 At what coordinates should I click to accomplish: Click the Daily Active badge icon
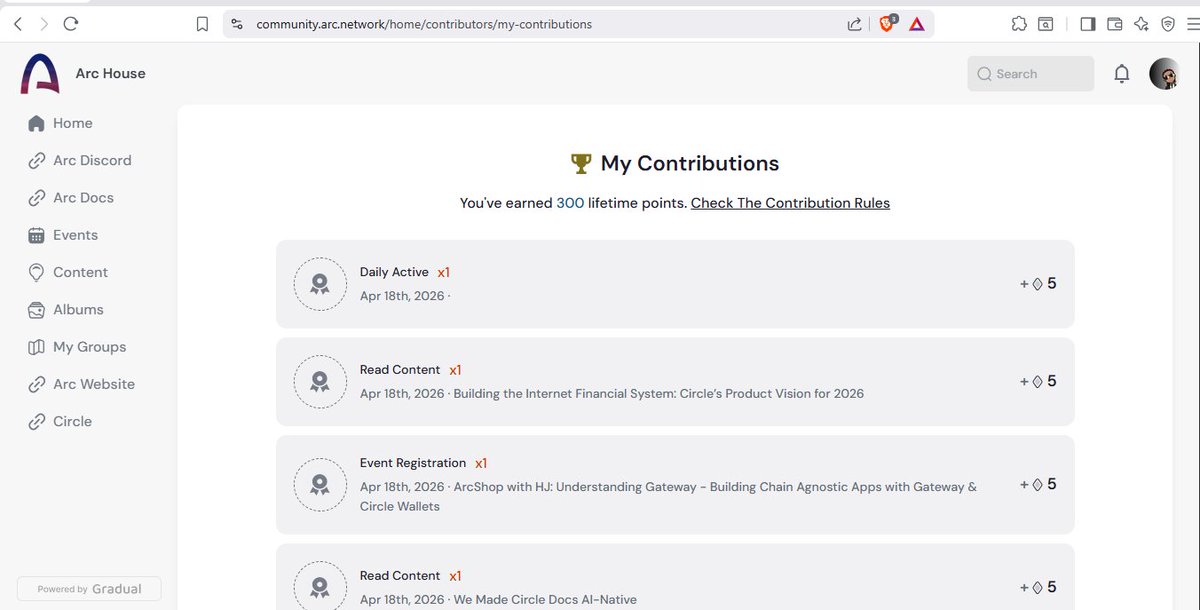pos(320,284)
